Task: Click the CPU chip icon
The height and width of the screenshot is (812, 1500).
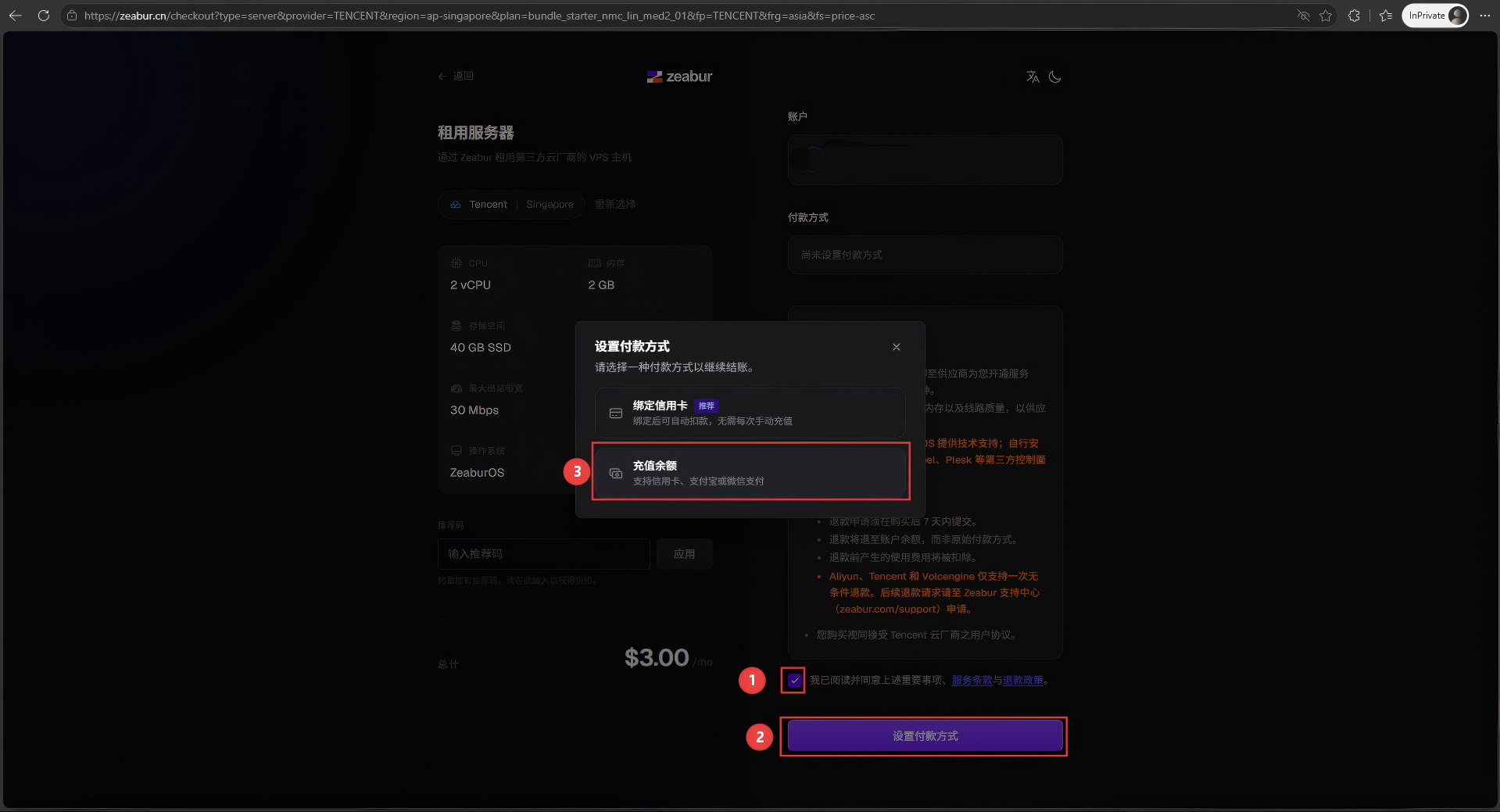Action: pos(456,263)
